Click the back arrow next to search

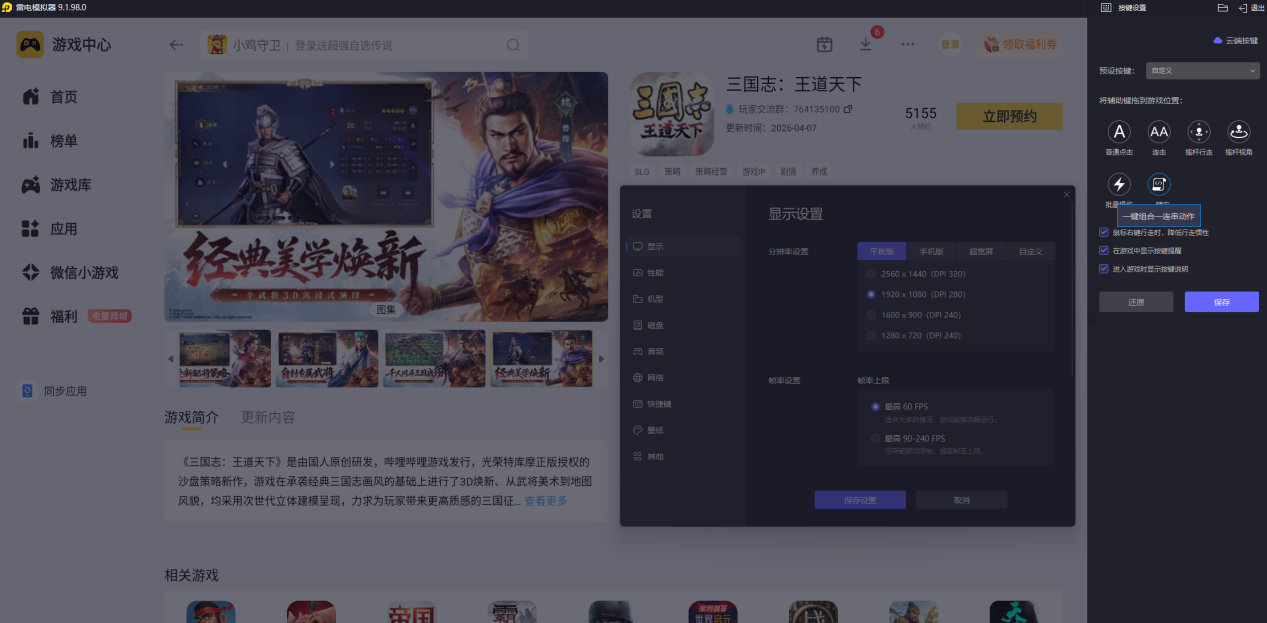click(x=177, y=45)
